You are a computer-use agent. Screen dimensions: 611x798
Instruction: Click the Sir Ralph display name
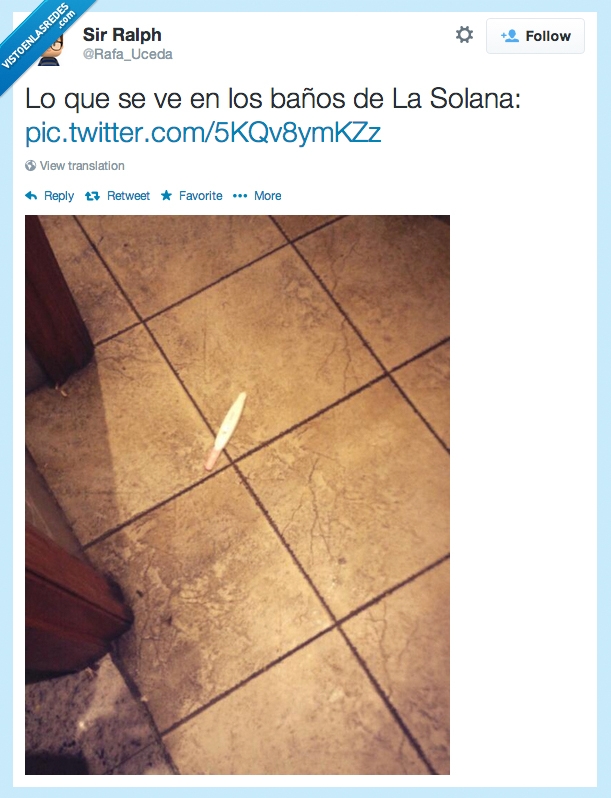coord(122,35)
